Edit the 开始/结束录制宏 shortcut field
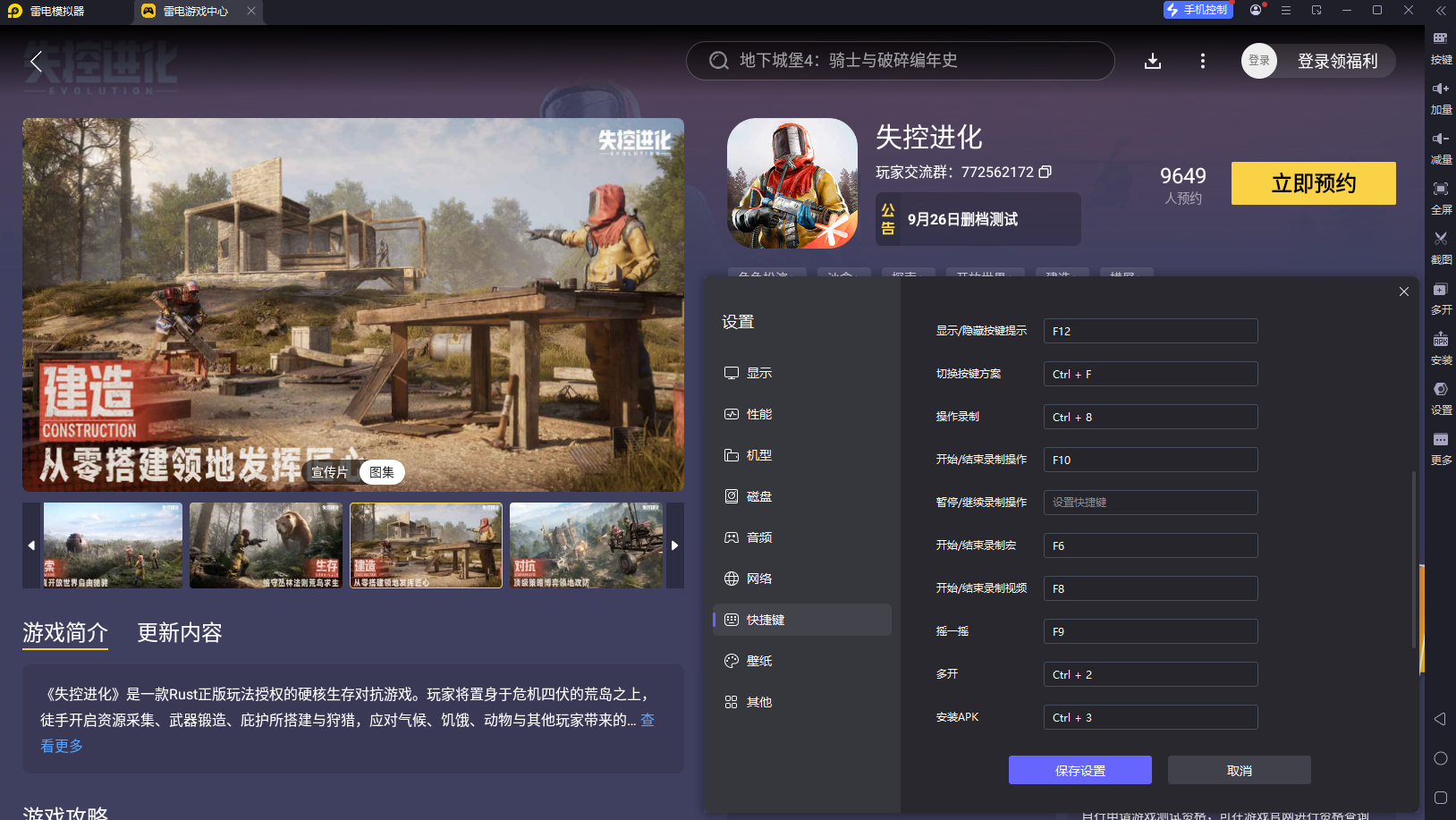 tap(1151, 545)
